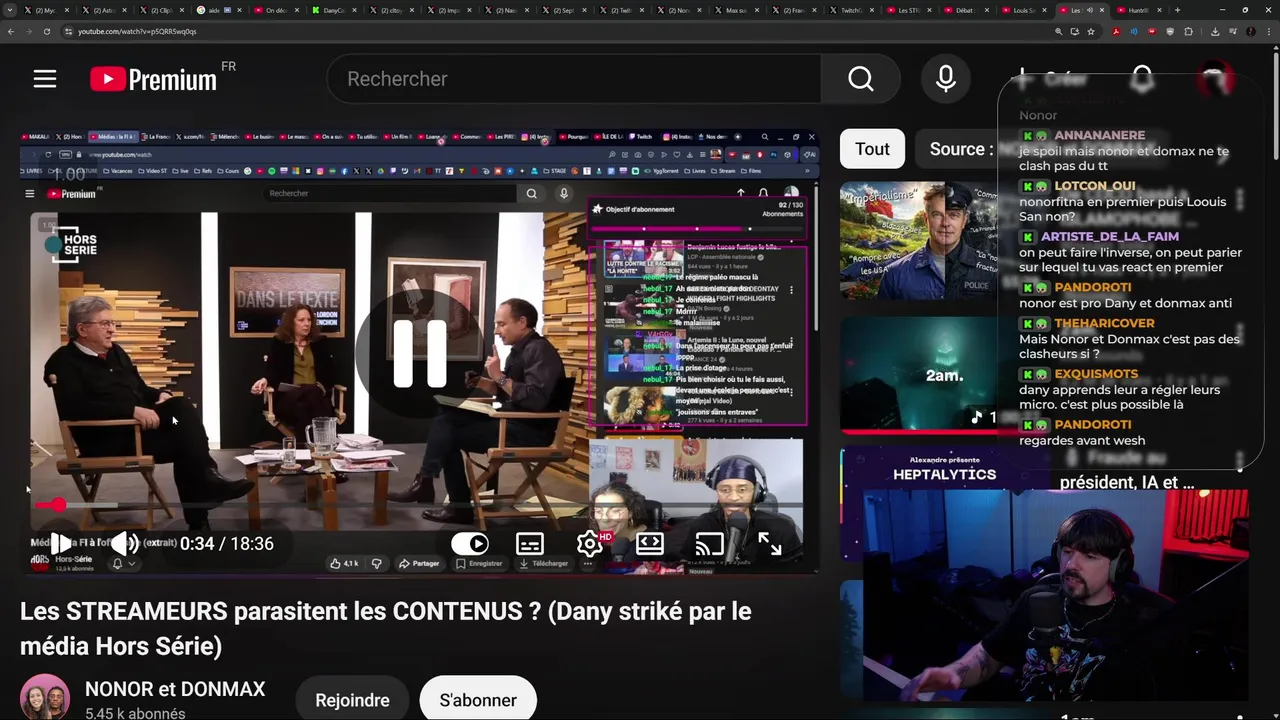Reload the page in the browser toolbar
Screen dimensions: 1280x720
point(46,31)
